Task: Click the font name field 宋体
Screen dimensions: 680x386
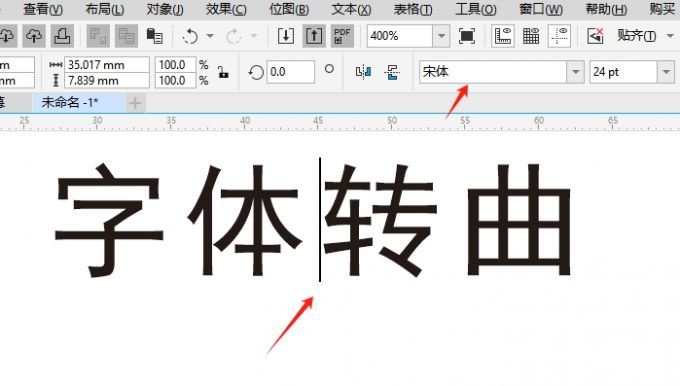Action: (492, 72)
